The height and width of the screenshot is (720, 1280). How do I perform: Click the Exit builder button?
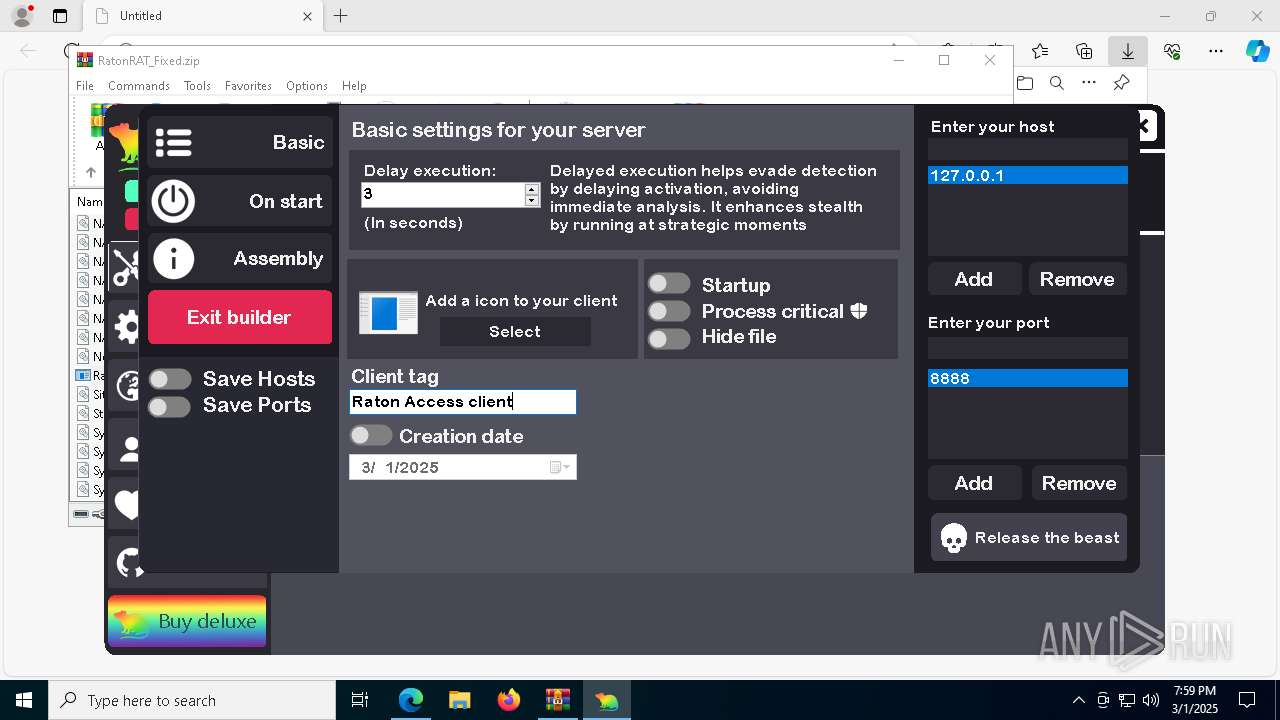240,317
